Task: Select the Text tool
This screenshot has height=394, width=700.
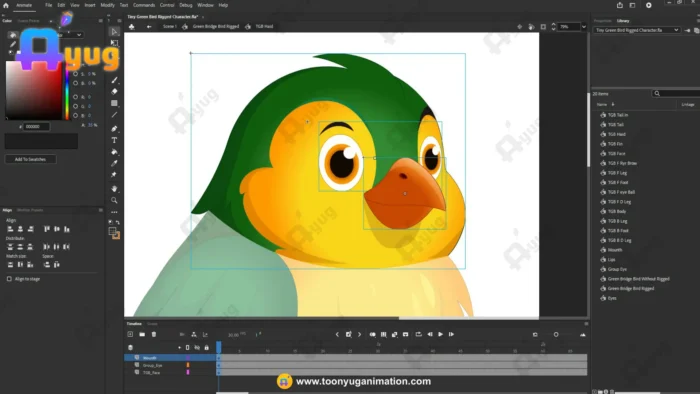Action: point(114,140)
